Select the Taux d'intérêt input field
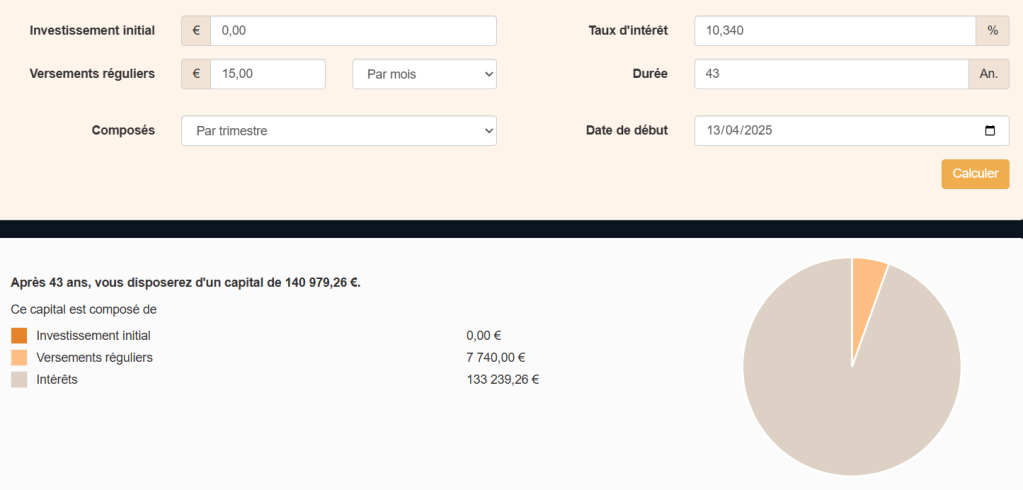The image size is (1023, 490). (834, 31)
